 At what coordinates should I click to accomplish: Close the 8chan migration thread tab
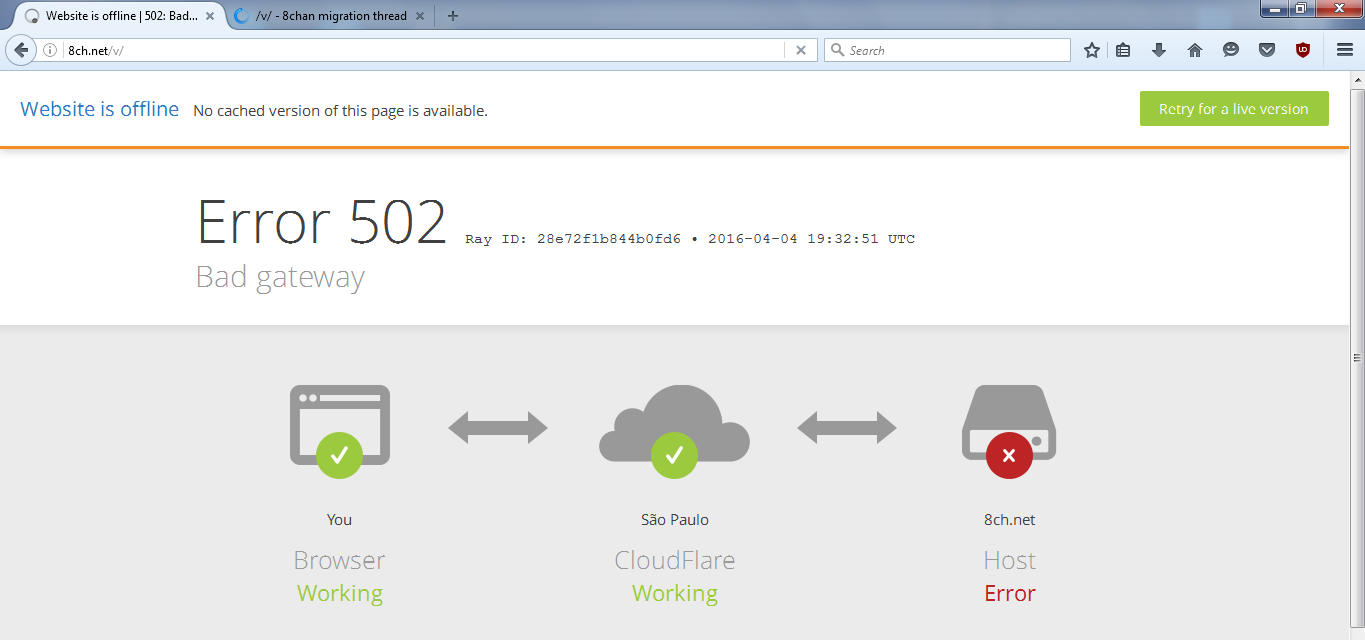[x=418, y=16]
